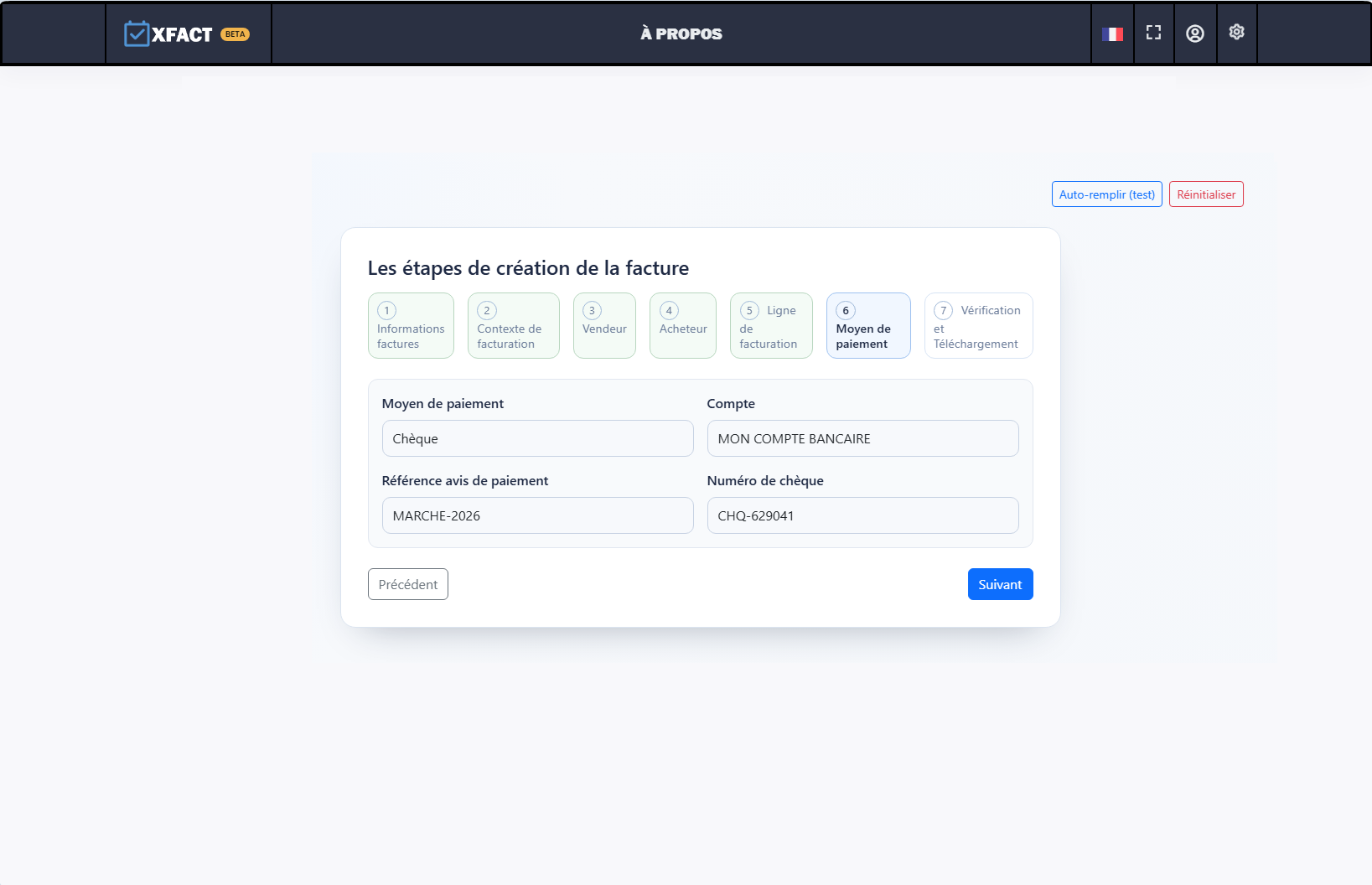Toggle fullscreen mode icon
This screenshot has height=885, width=1372.
click(x=1153, y=33)
